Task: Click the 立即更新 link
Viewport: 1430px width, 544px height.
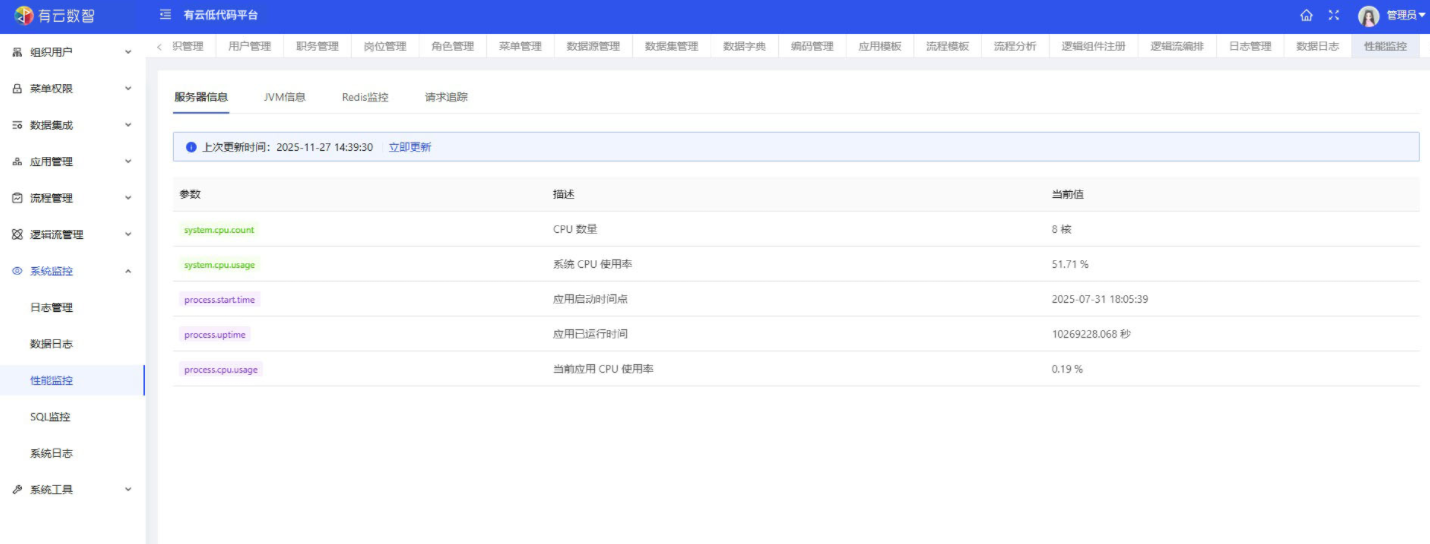Action: [x=410, y=147]
